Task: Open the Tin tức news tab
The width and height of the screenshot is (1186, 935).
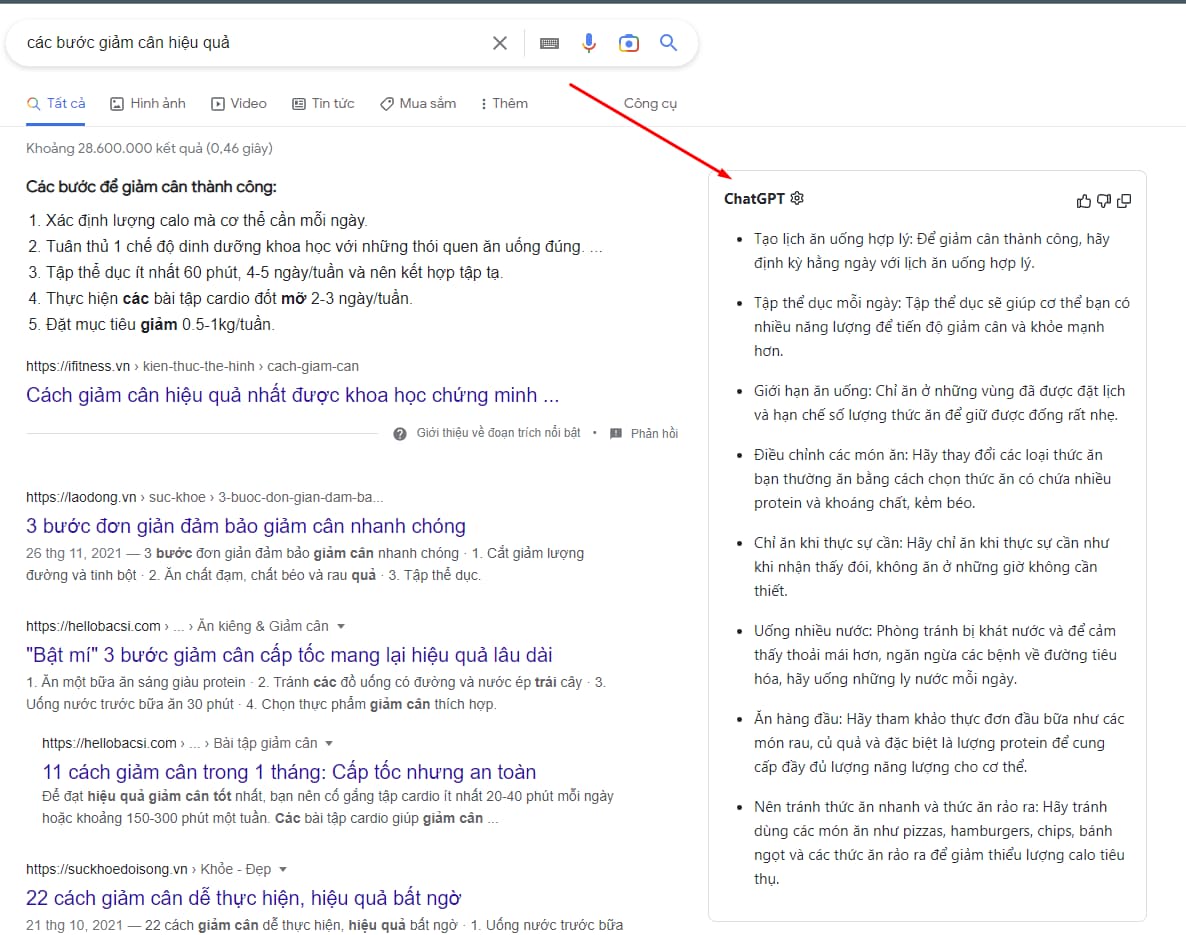Action: tap(323, 103)
